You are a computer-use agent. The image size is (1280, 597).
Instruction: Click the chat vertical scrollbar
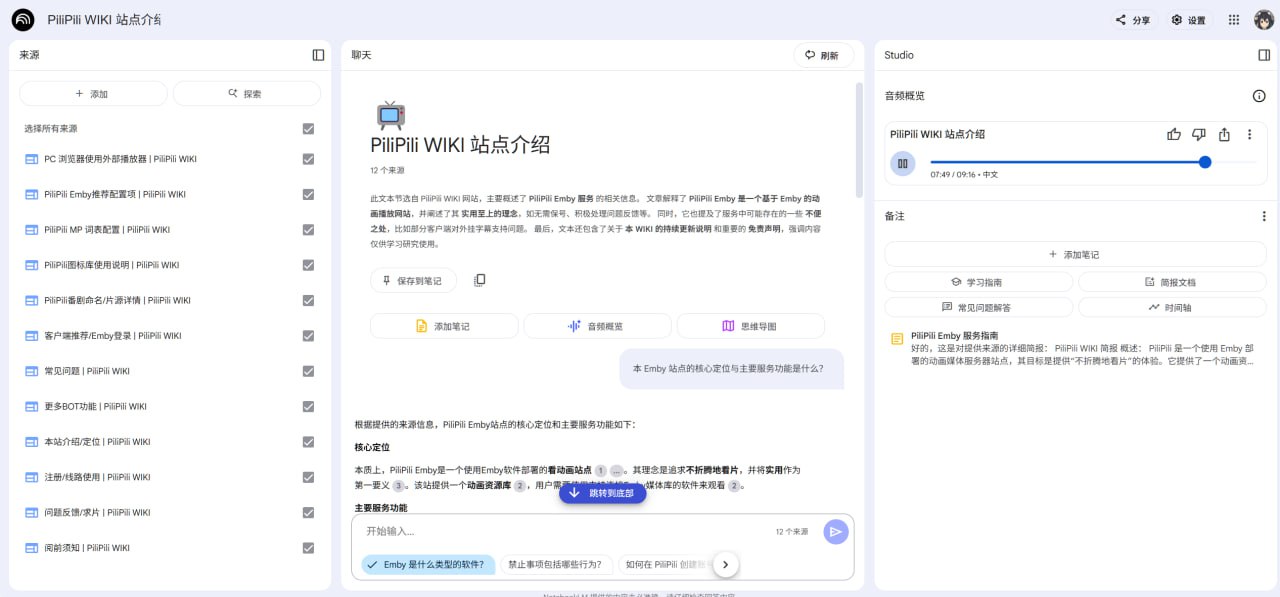[x=859, y=140]
